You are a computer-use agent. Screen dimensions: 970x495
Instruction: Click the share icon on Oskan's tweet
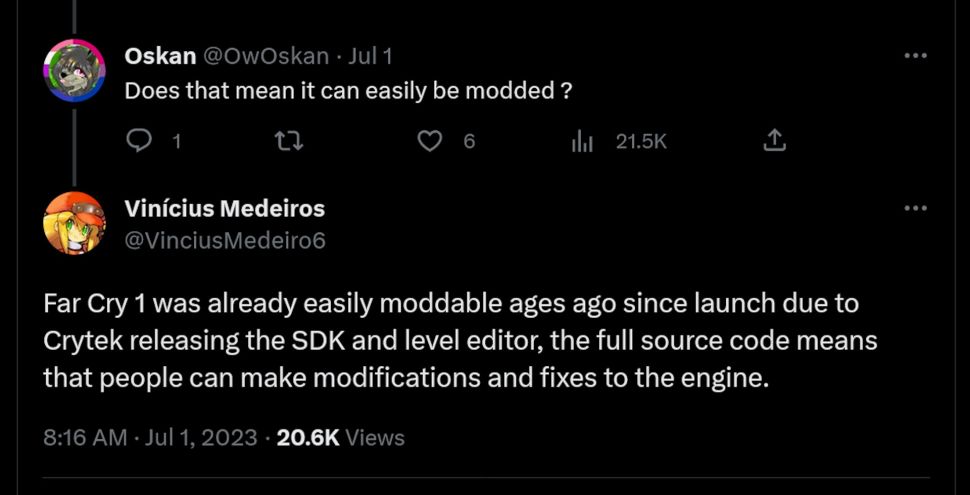(x=773, y=142)
